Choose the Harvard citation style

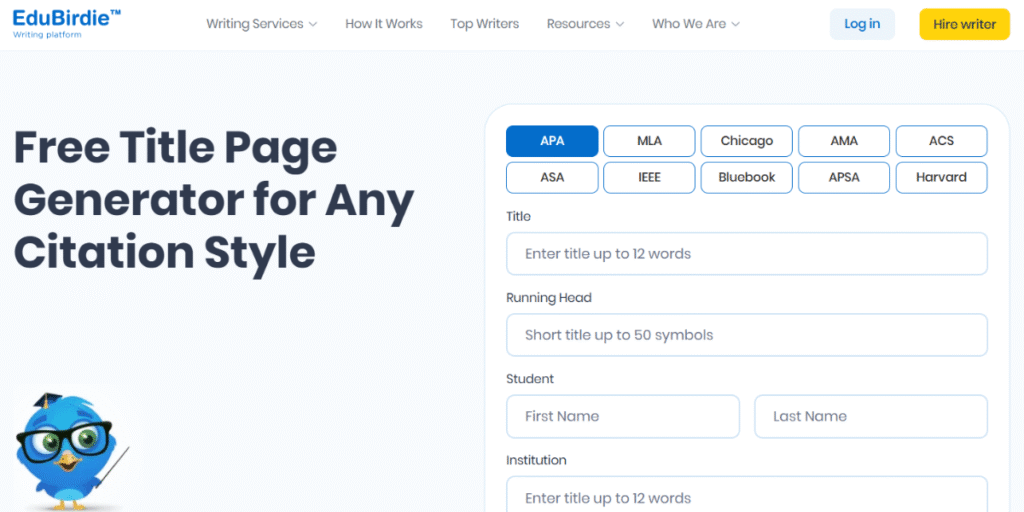pos(941,178)
